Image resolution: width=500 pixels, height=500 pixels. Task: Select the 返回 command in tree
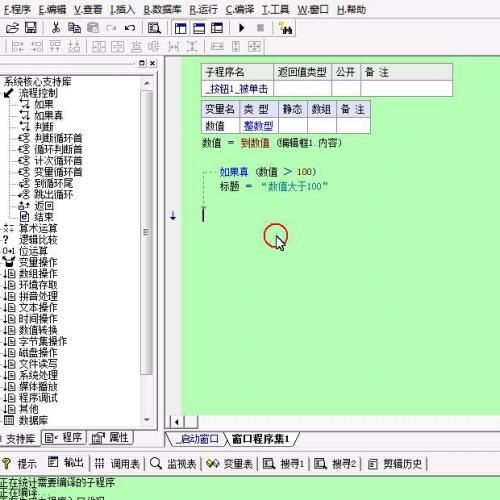(44, 206)
